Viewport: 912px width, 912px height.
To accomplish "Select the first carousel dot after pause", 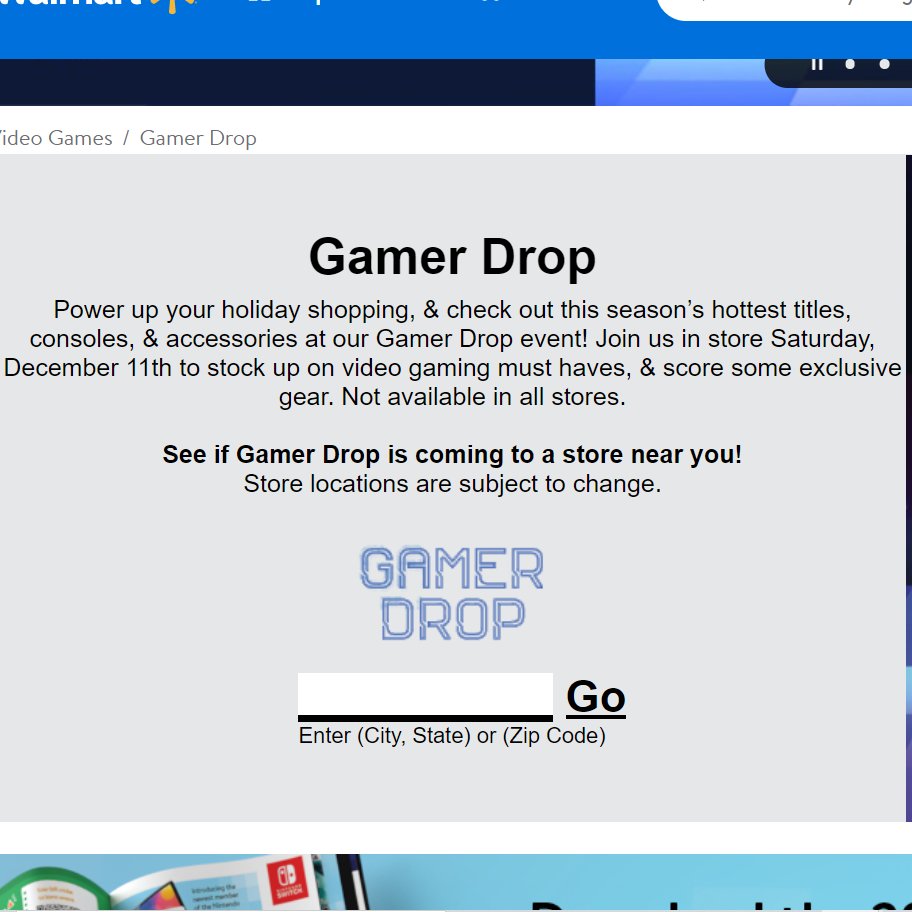I will point(850,64).
